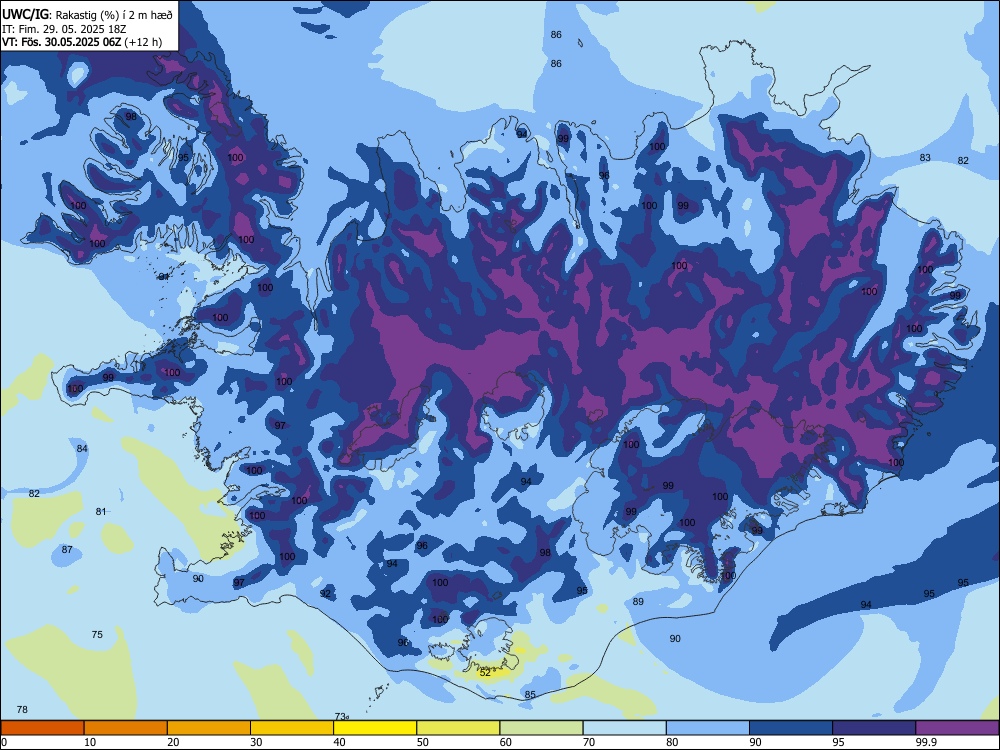Select the '73' value at the bottom coast
The image size is (1000, 750).
coord(340,716)
